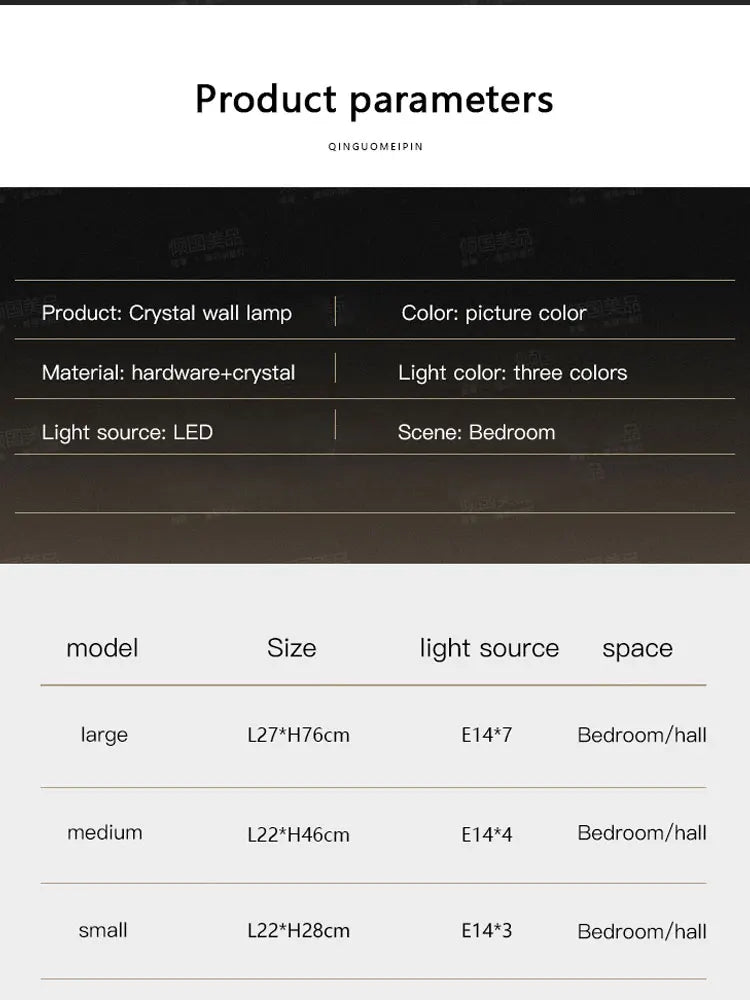
Task: Click the "Product parameters" heading
Action: (374, 99)
